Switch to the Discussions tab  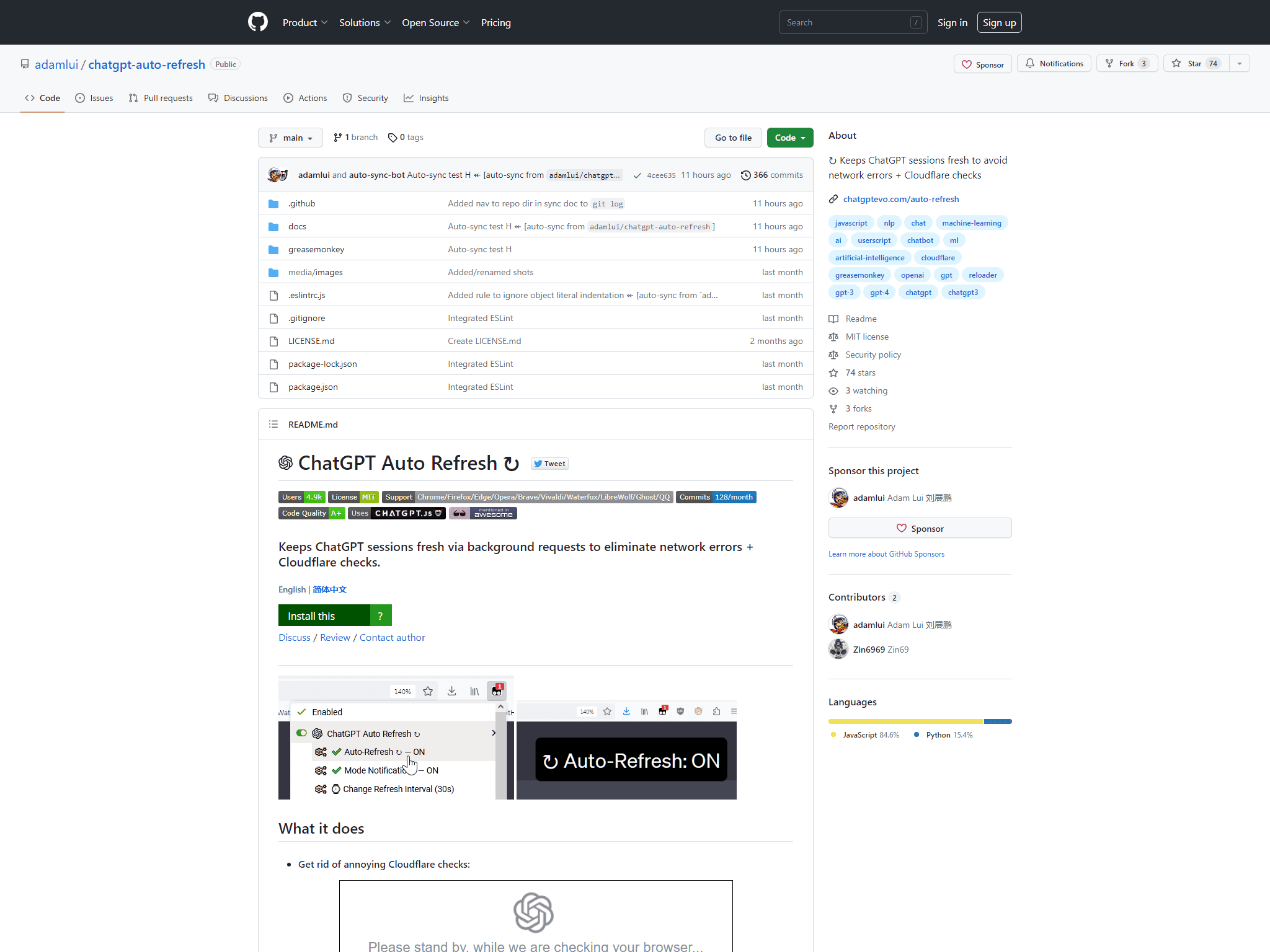pos(238,98)
